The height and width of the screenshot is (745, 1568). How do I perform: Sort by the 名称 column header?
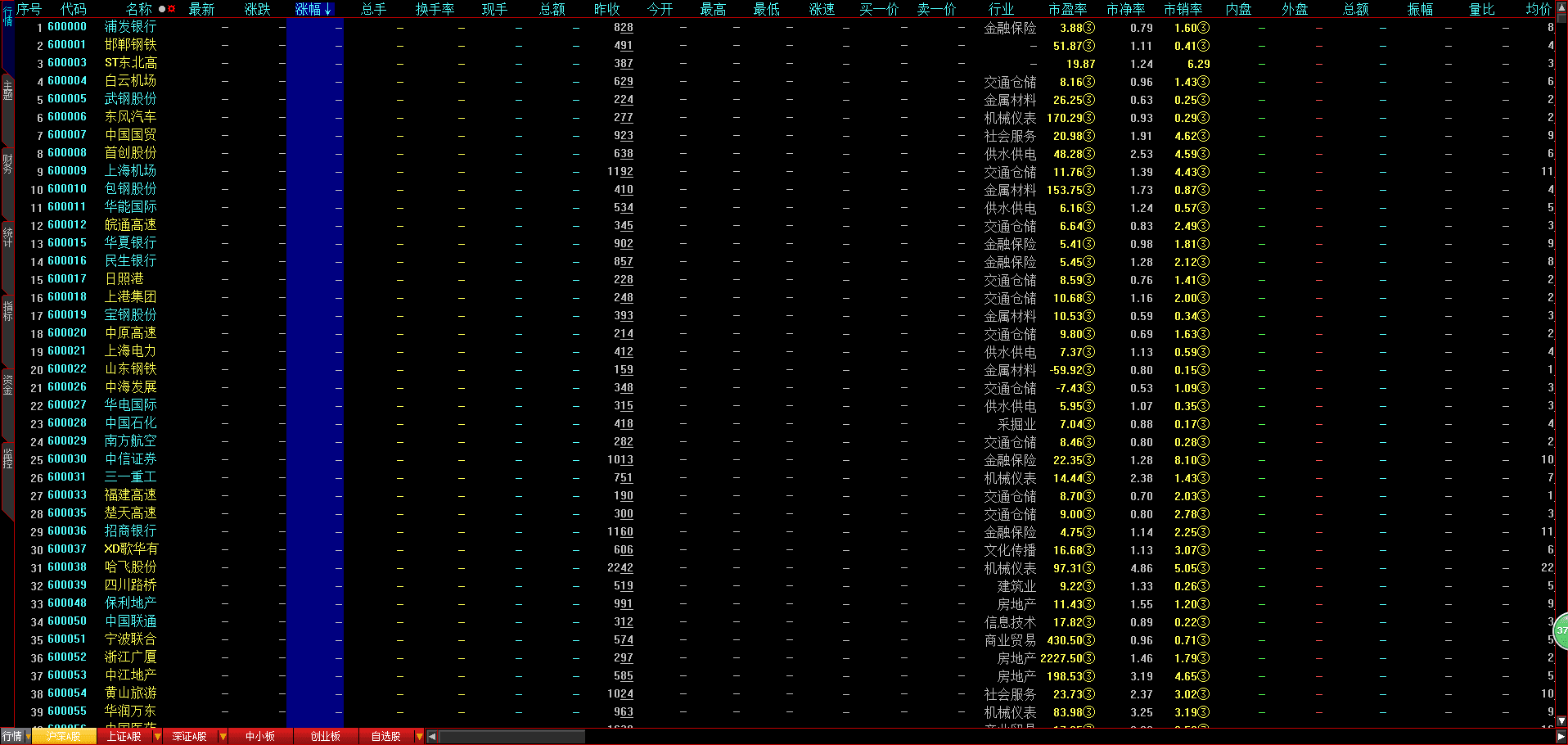pyautogui.click(x=138, y=9)
